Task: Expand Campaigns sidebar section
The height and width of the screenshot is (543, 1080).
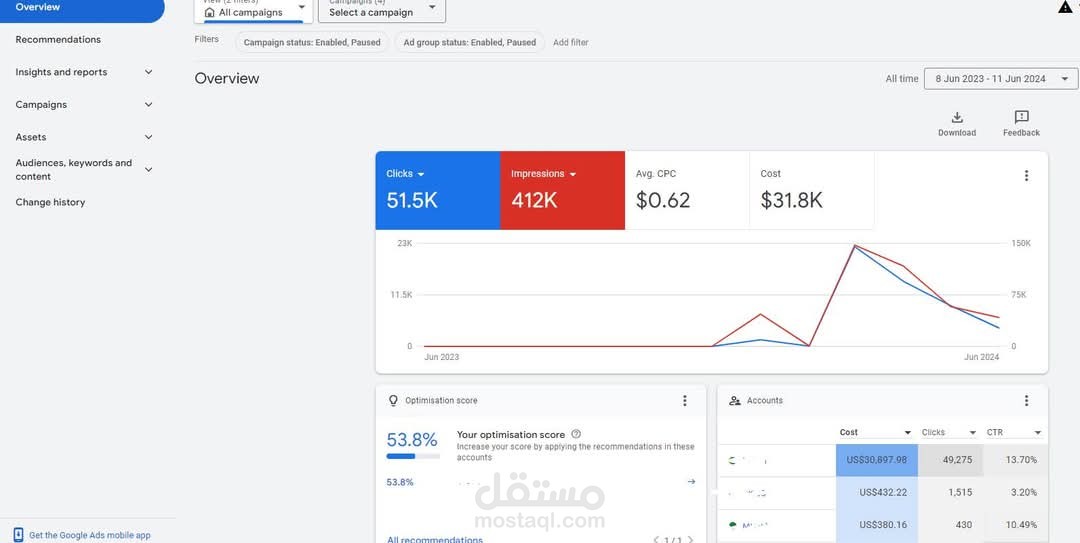Action: [148, 105]
